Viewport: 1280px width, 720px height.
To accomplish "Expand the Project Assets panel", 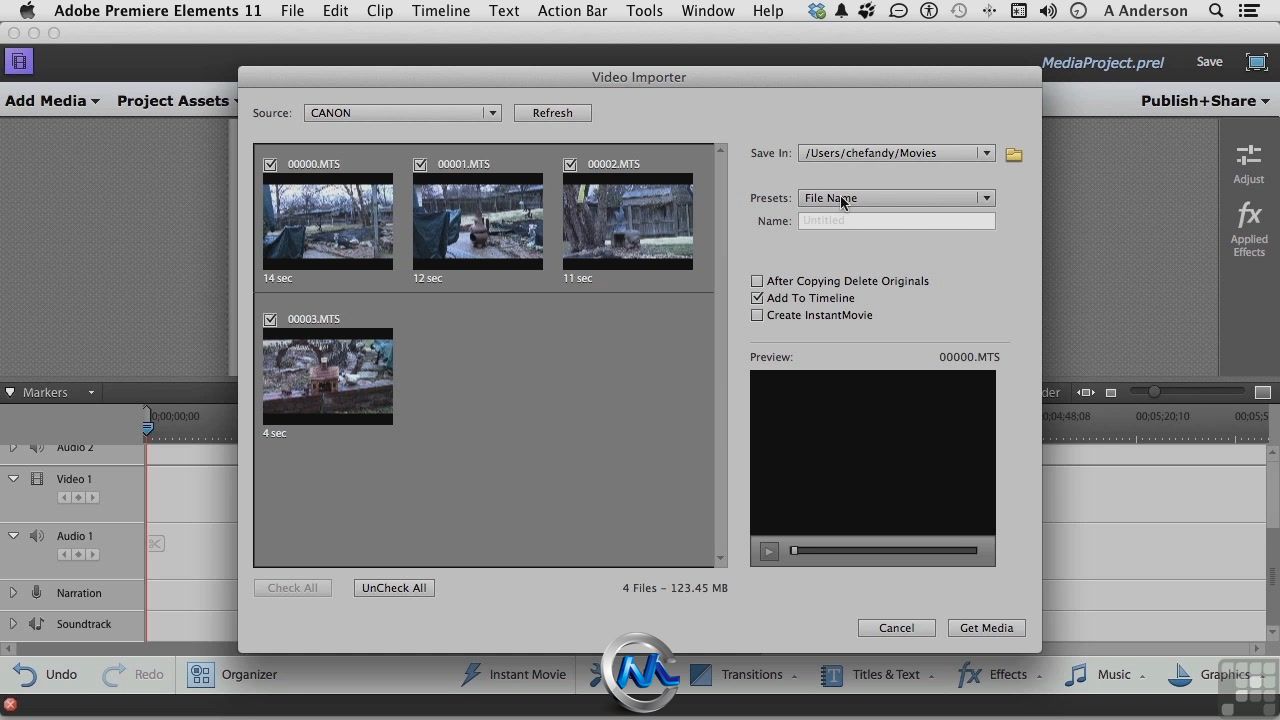I will click(177, 101).
